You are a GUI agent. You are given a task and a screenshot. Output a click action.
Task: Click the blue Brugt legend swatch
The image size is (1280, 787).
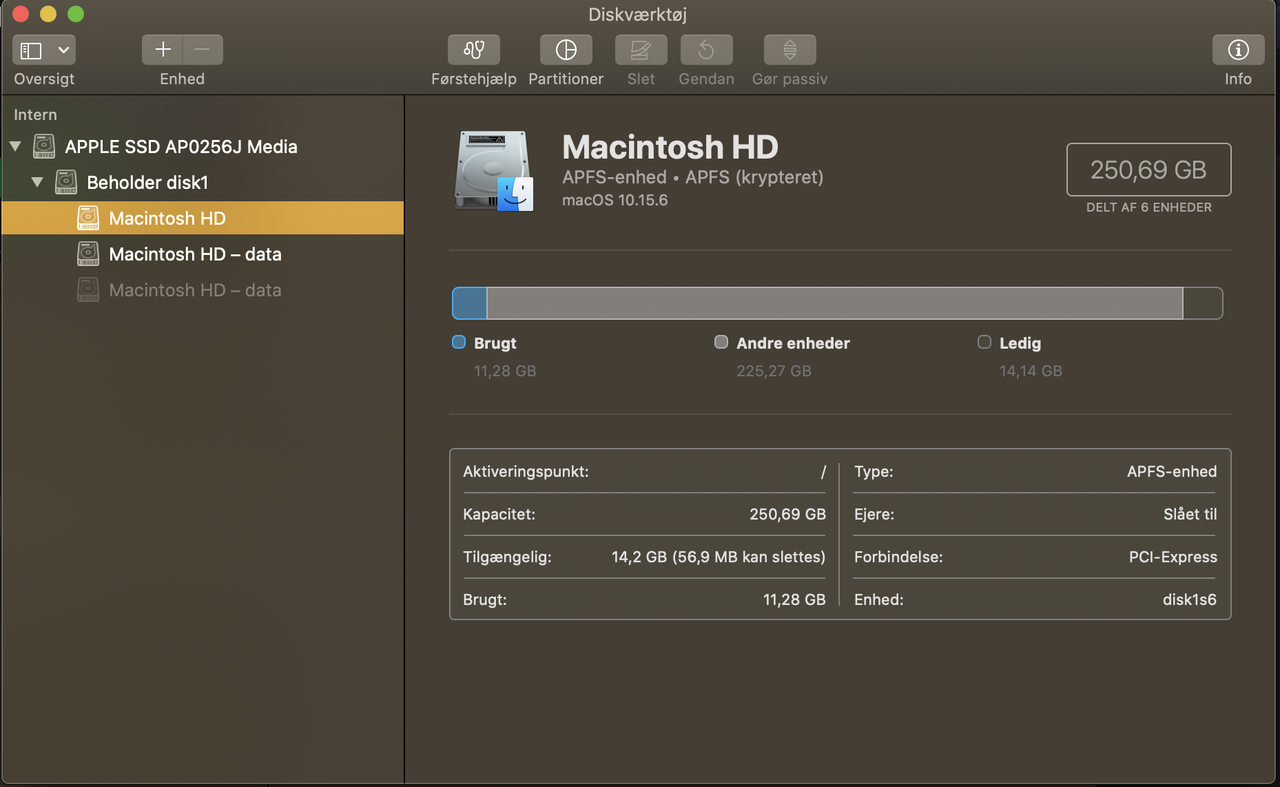[459, 342]
